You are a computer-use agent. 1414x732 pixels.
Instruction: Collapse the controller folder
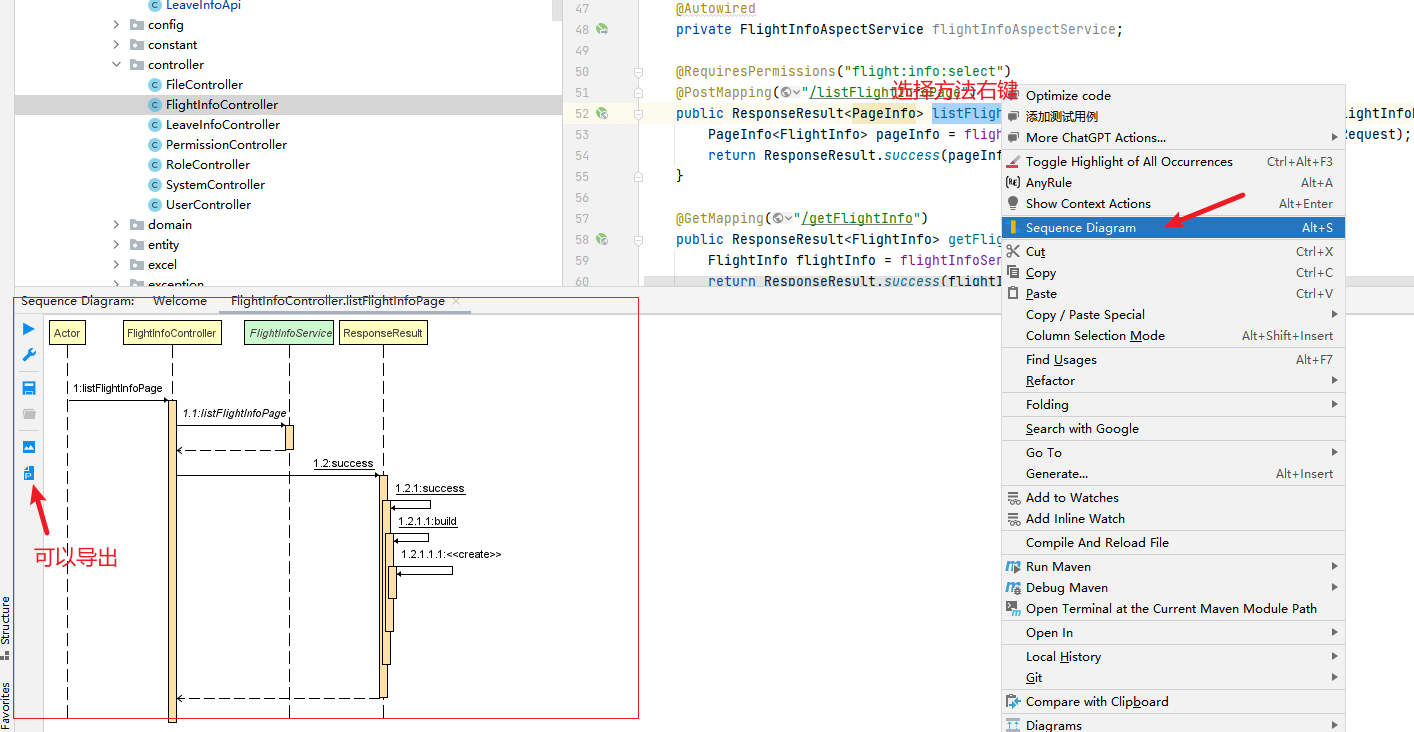(x=117, y=65)
